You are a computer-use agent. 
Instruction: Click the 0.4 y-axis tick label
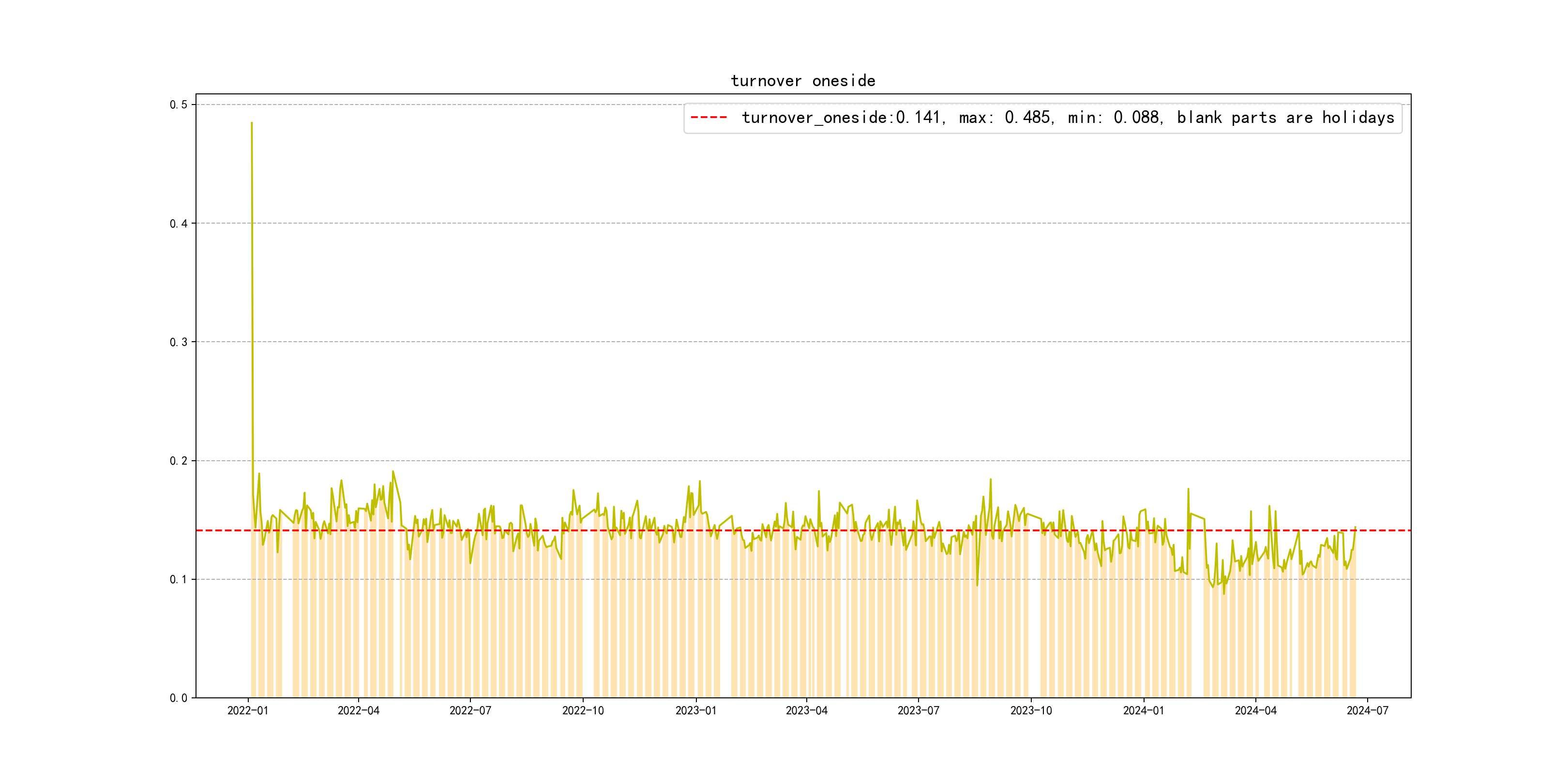click(179, 224)
